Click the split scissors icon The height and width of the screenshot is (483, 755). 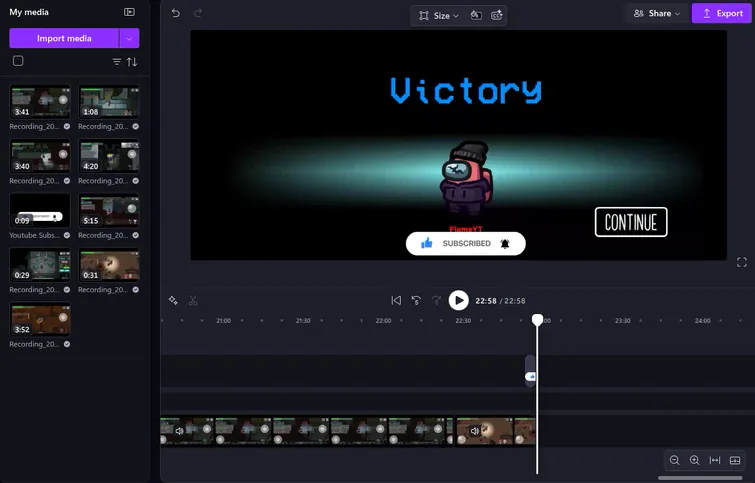point(193,300)
